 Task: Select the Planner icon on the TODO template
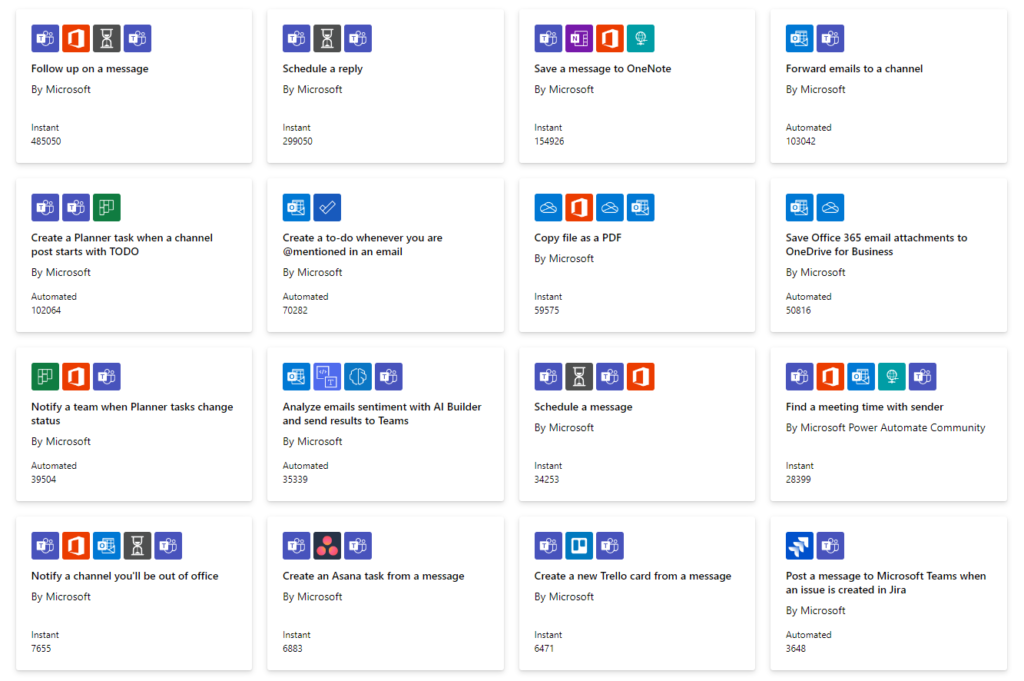click(x=107, y=207)
